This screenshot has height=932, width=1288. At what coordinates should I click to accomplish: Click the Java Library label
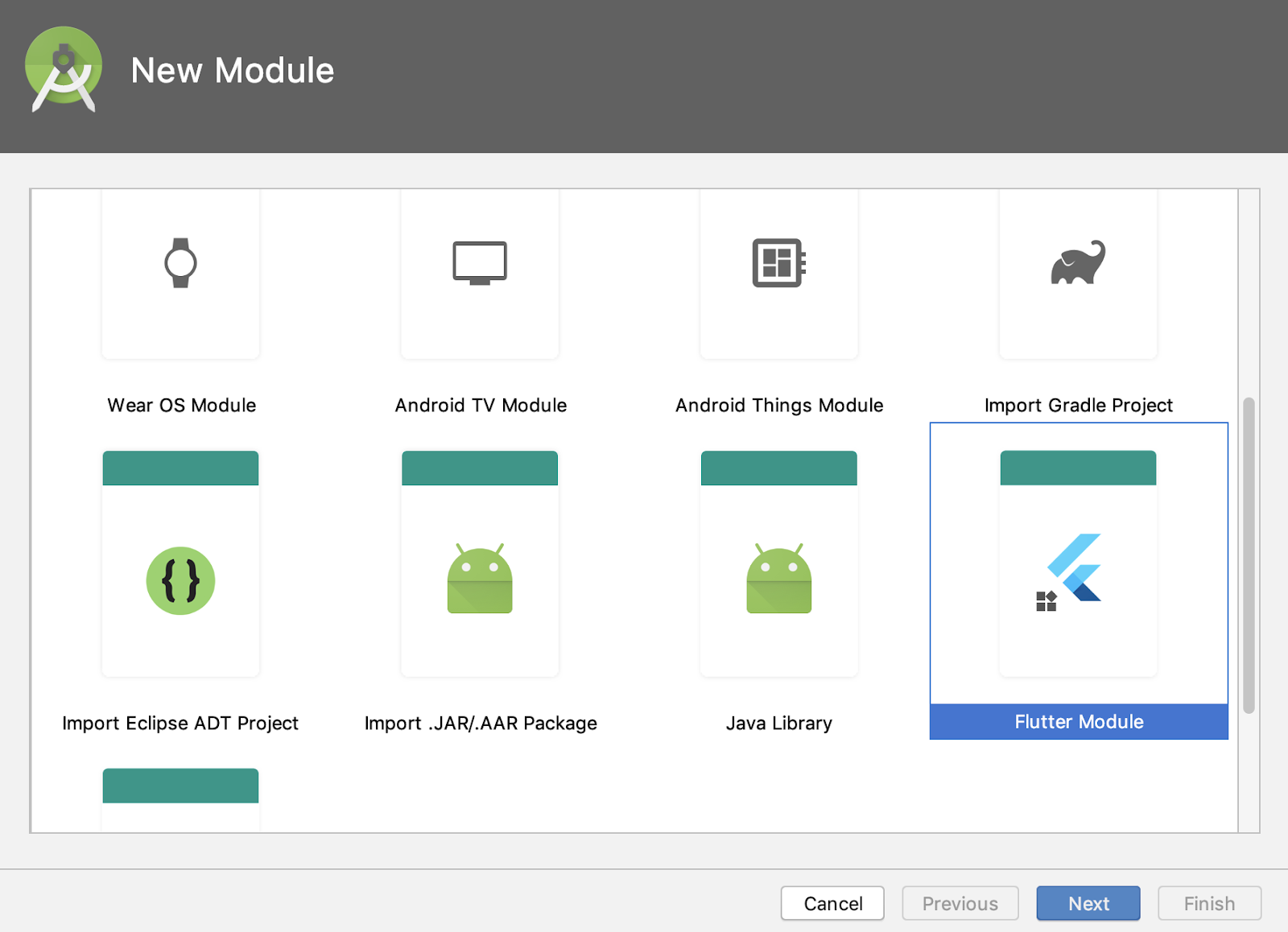click(779, 723)
